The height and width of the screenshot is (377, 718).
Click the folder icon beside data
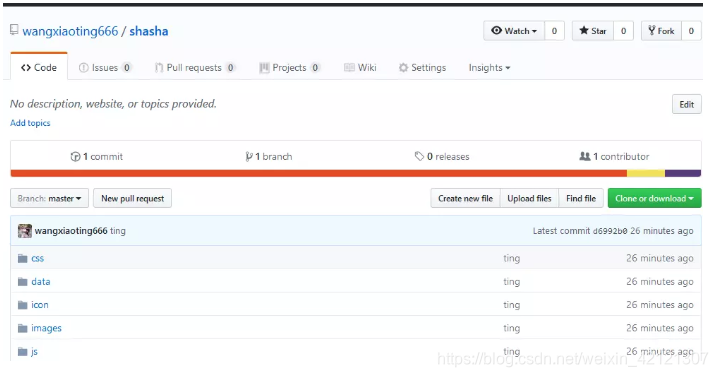[22, 282]
